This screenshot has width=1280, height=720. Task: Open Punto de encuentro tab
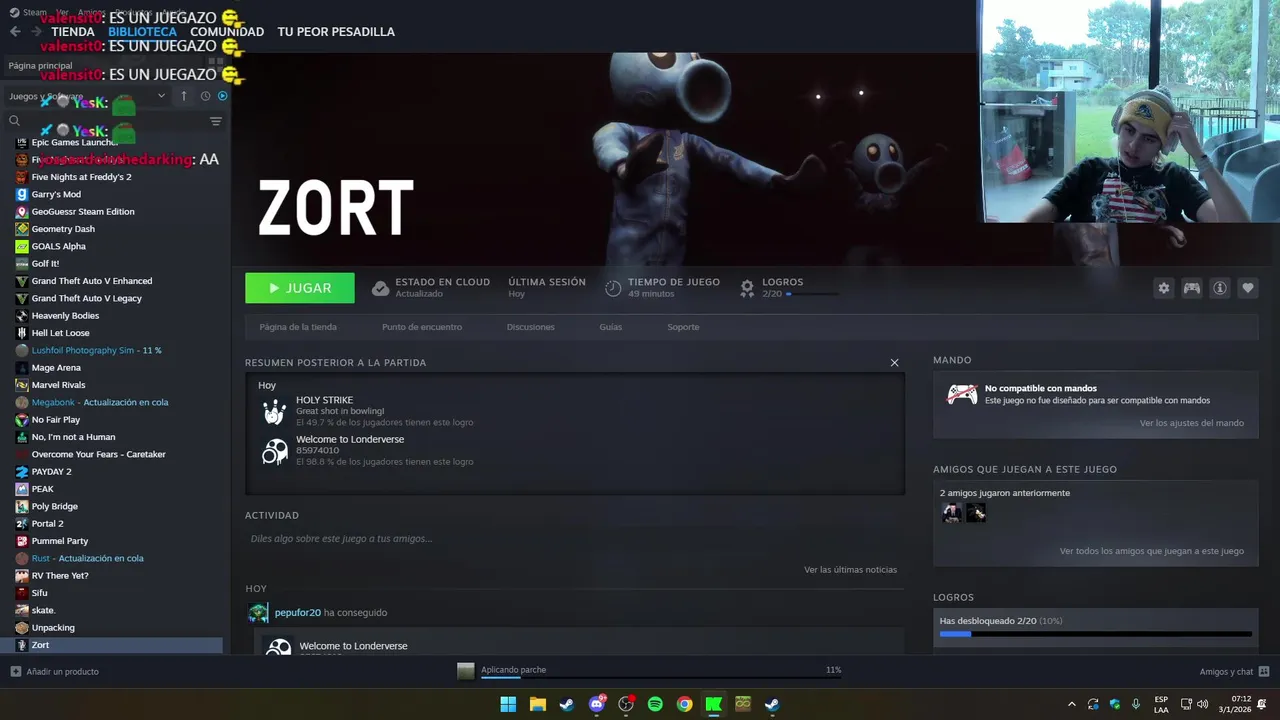pyautogui.click(x=422, y=327)
